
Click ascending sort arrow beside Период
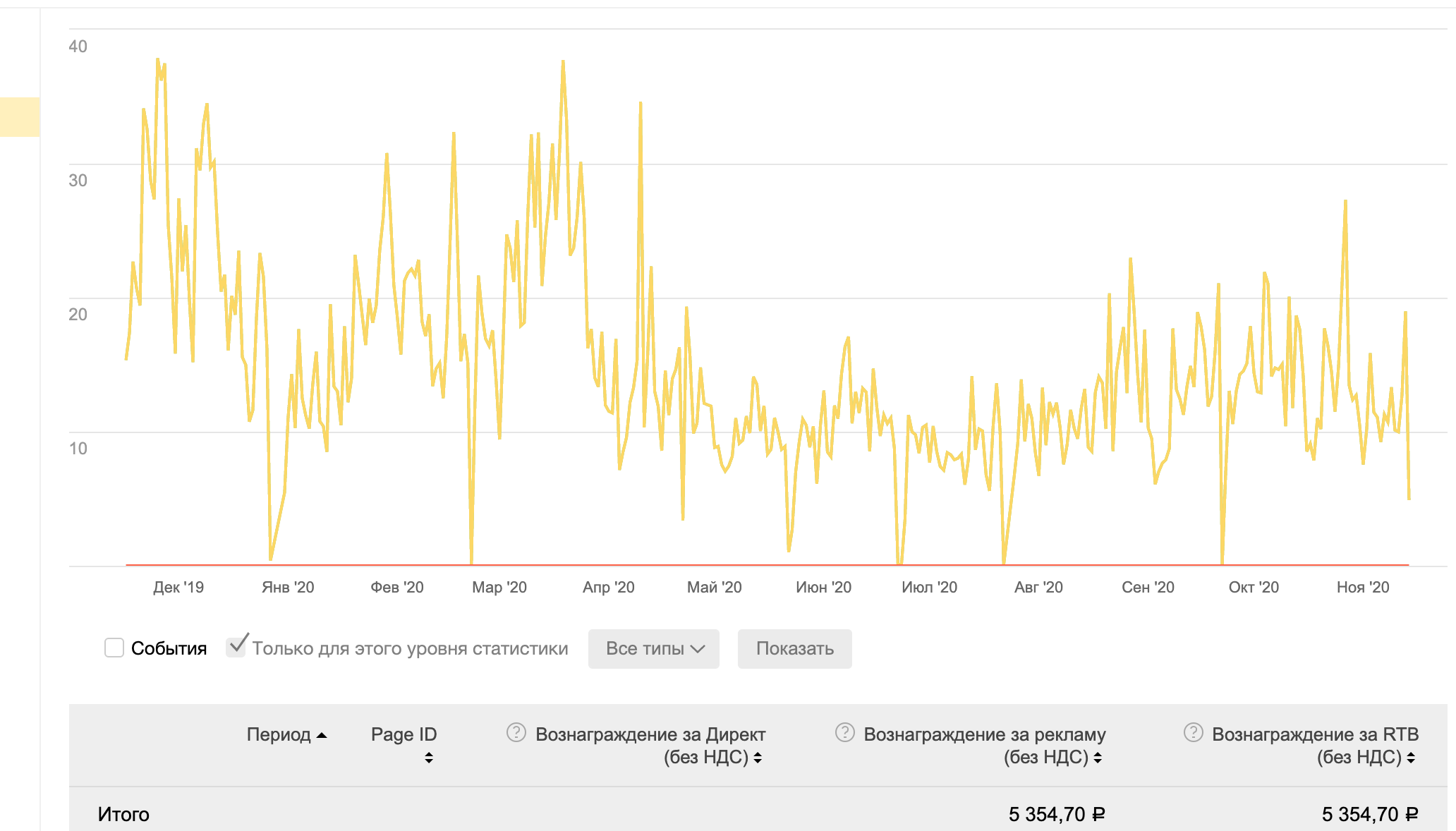click(x=322, y=735)
